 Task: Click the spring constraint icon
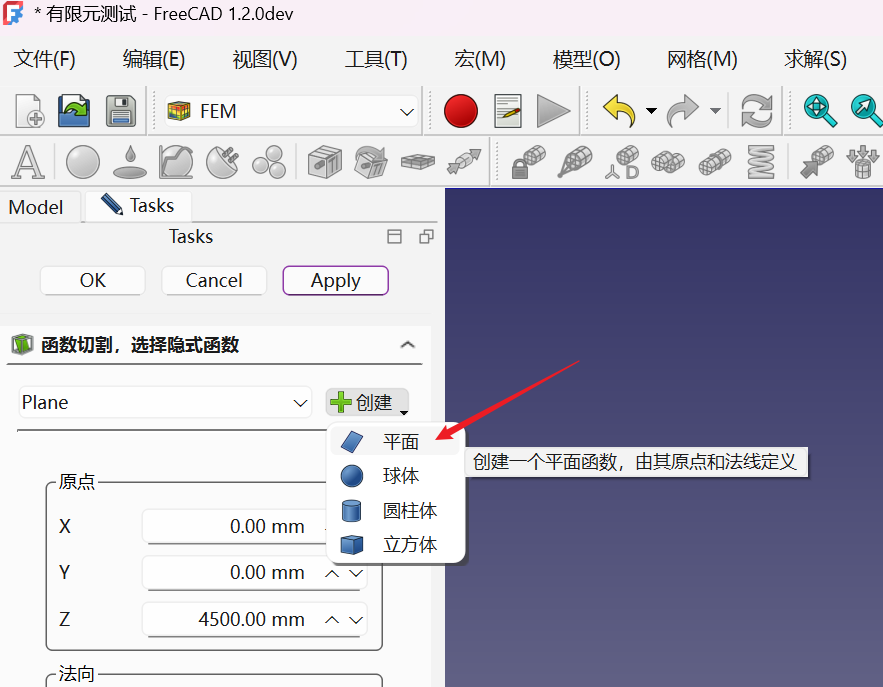pyautogui.click(x=762, y=161)
